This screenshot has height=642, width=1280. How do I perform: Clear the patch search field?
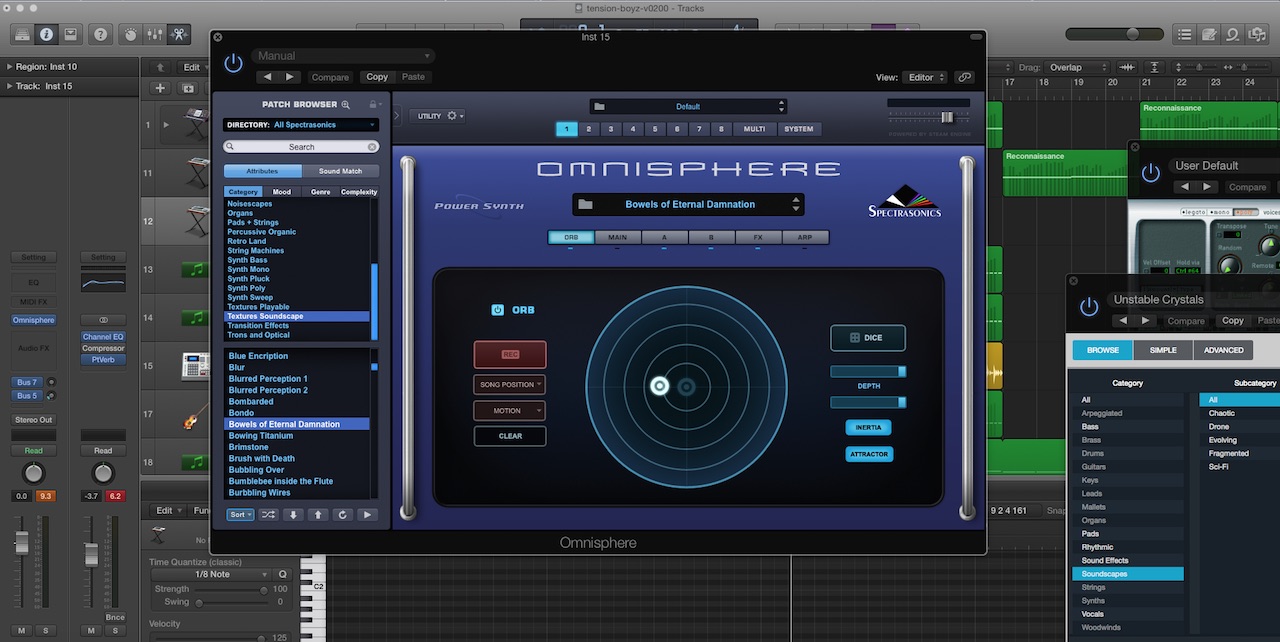click(x=372, y=147)
